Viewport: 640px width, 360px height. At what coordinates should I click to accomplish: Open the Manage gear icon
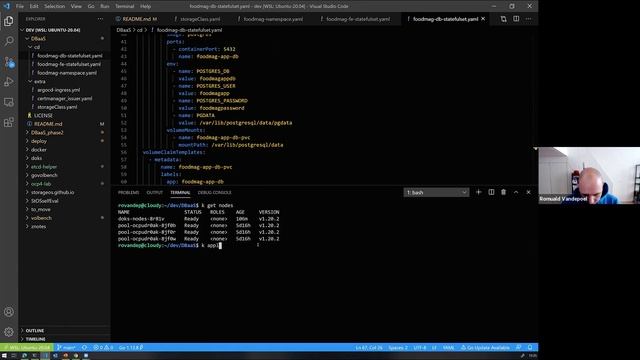9,332
